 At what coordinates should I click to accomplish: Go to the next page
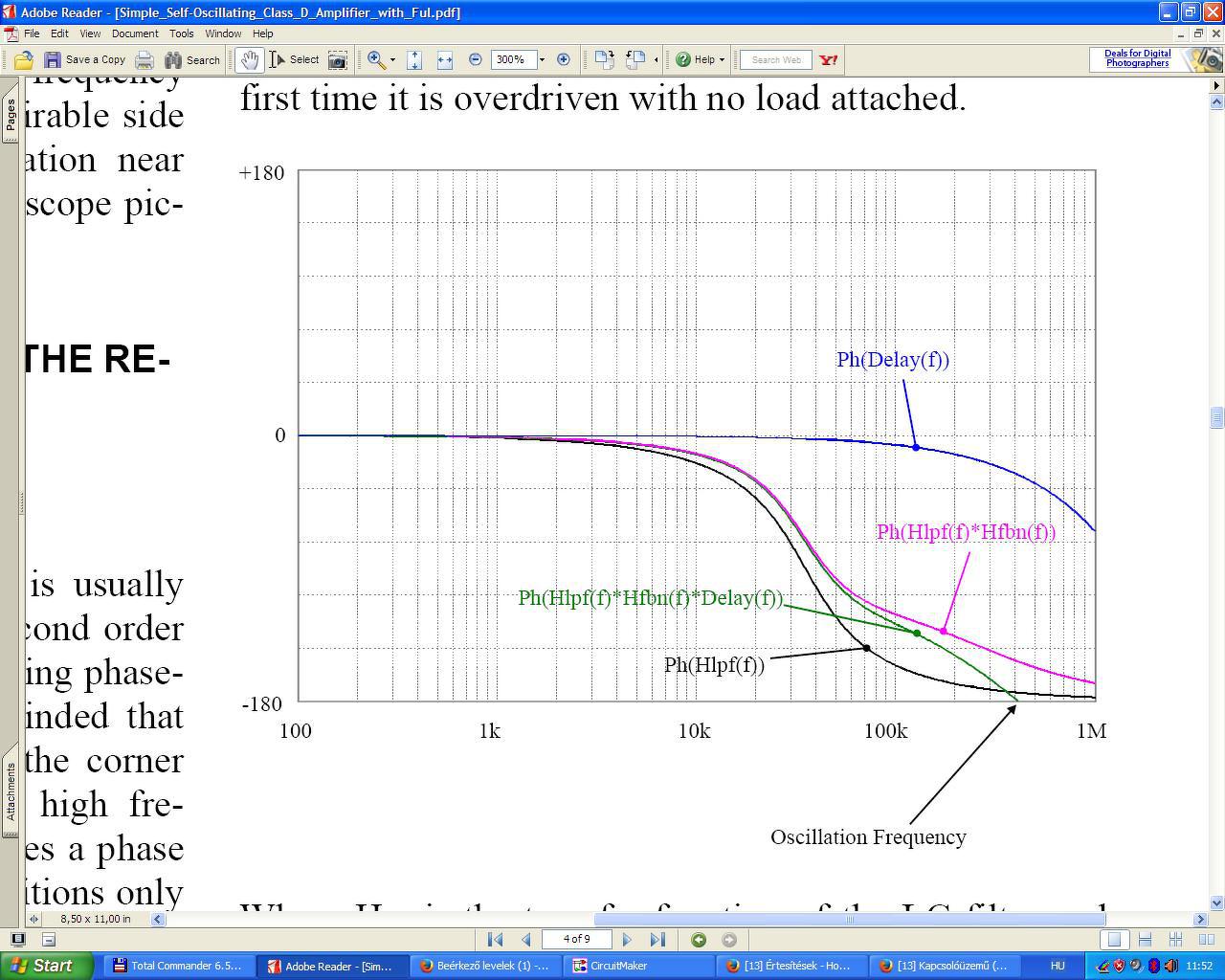628,940
